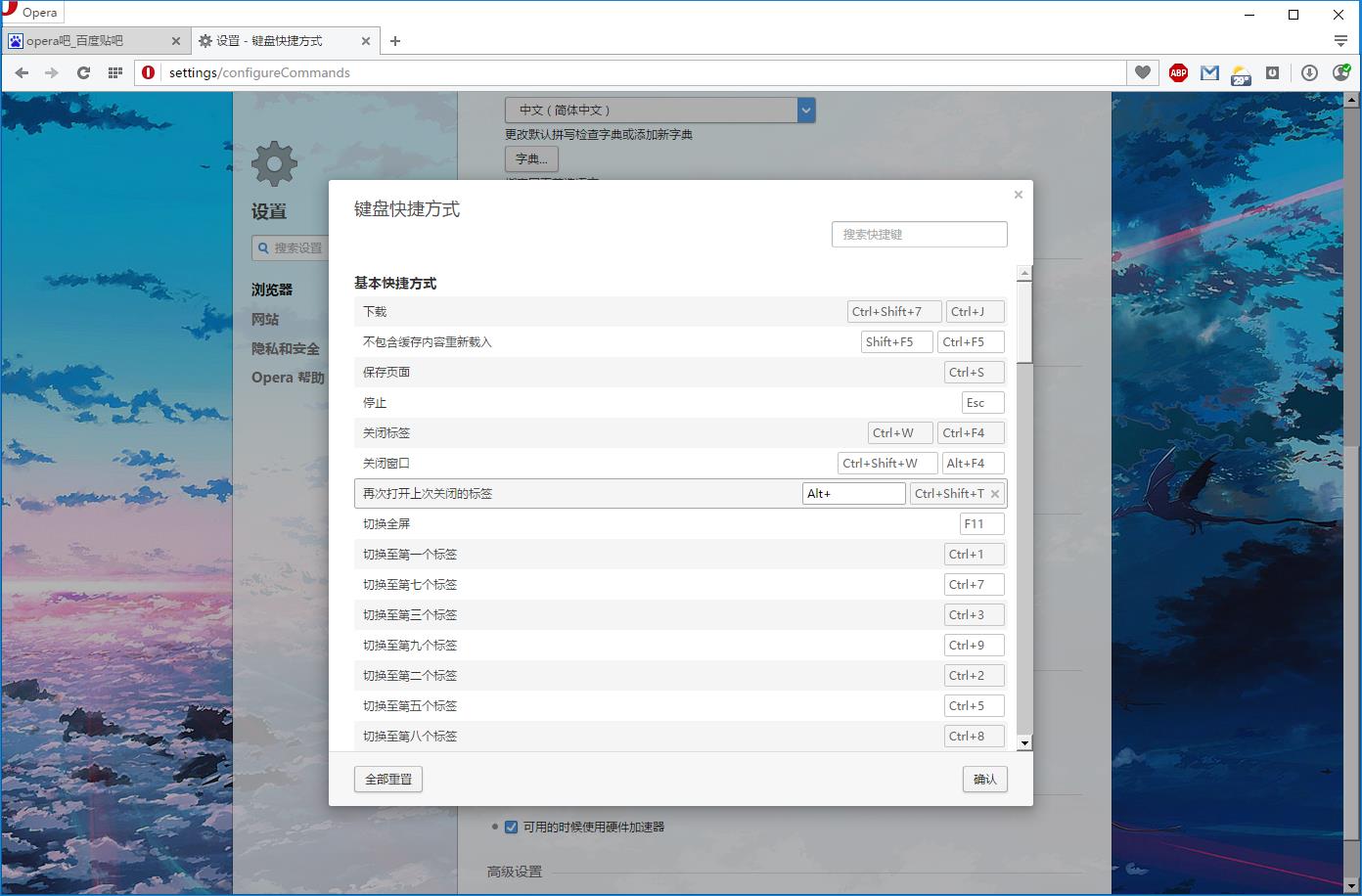Open the 中文（简体中文）language dropdown
The width and height of the screenshot is (1362, 896).
point(660,111)
